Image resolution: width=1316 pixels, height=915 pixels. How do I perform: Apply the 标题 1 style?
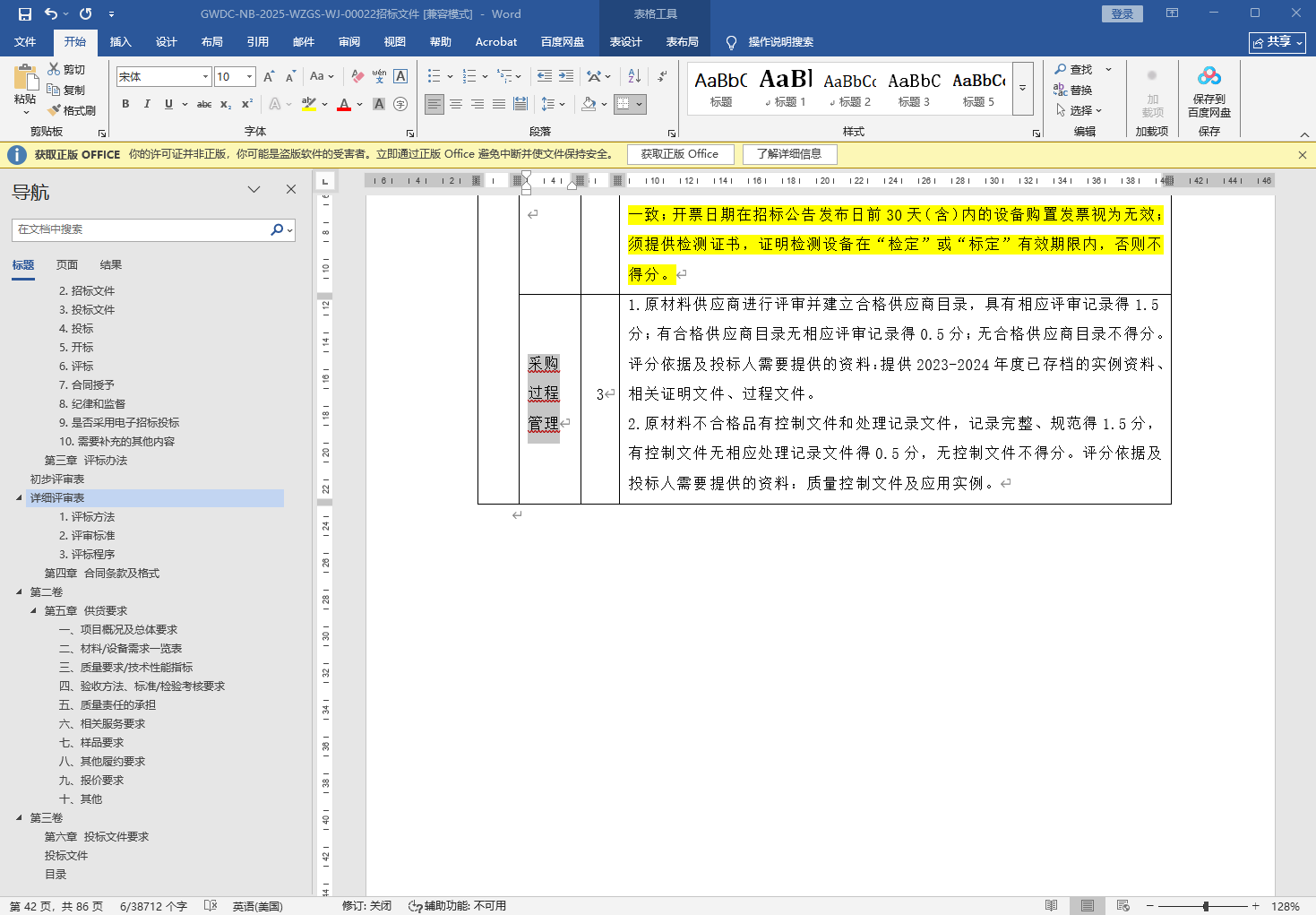(x=786, y=88)
